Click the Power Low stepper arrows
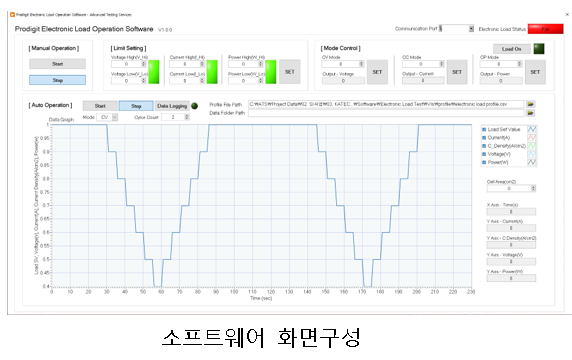The height and width of the screenshot is (360, 572). pos(260,81)
